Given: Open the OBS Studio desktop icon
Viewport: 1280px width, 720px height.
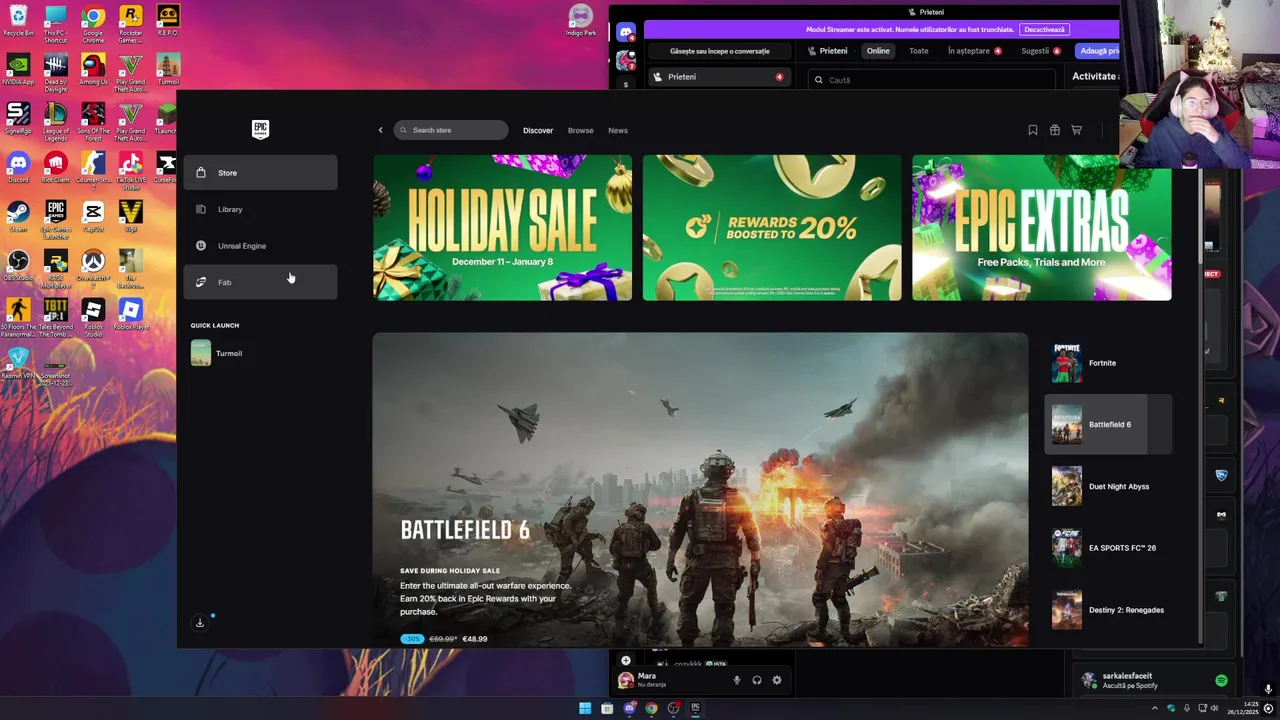Looking at the screenshot, I should pos(18,265).
